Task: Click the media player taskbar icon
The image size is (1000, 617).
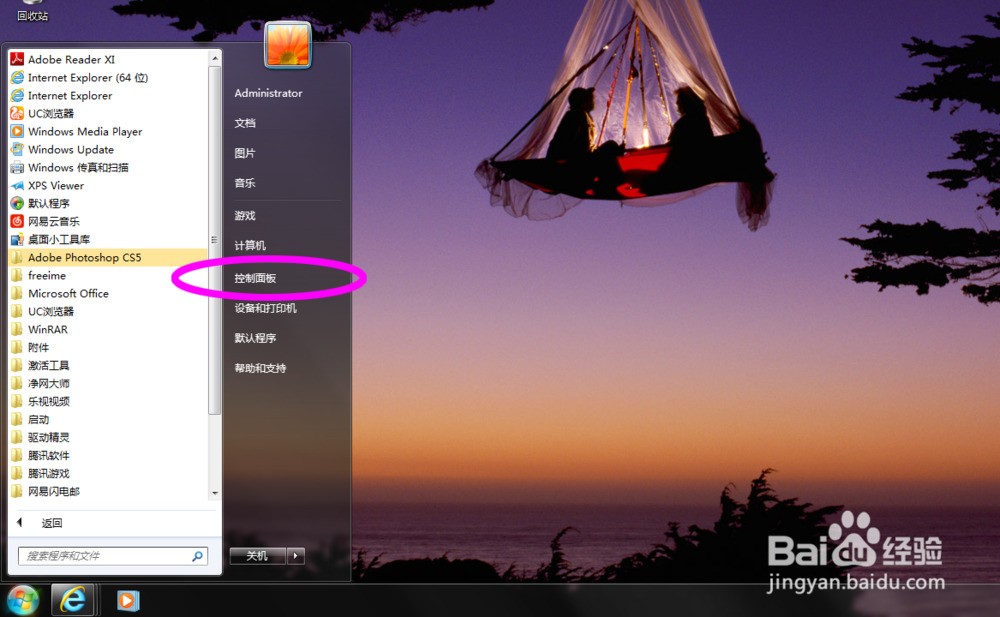Action: (x=127, y=600)
